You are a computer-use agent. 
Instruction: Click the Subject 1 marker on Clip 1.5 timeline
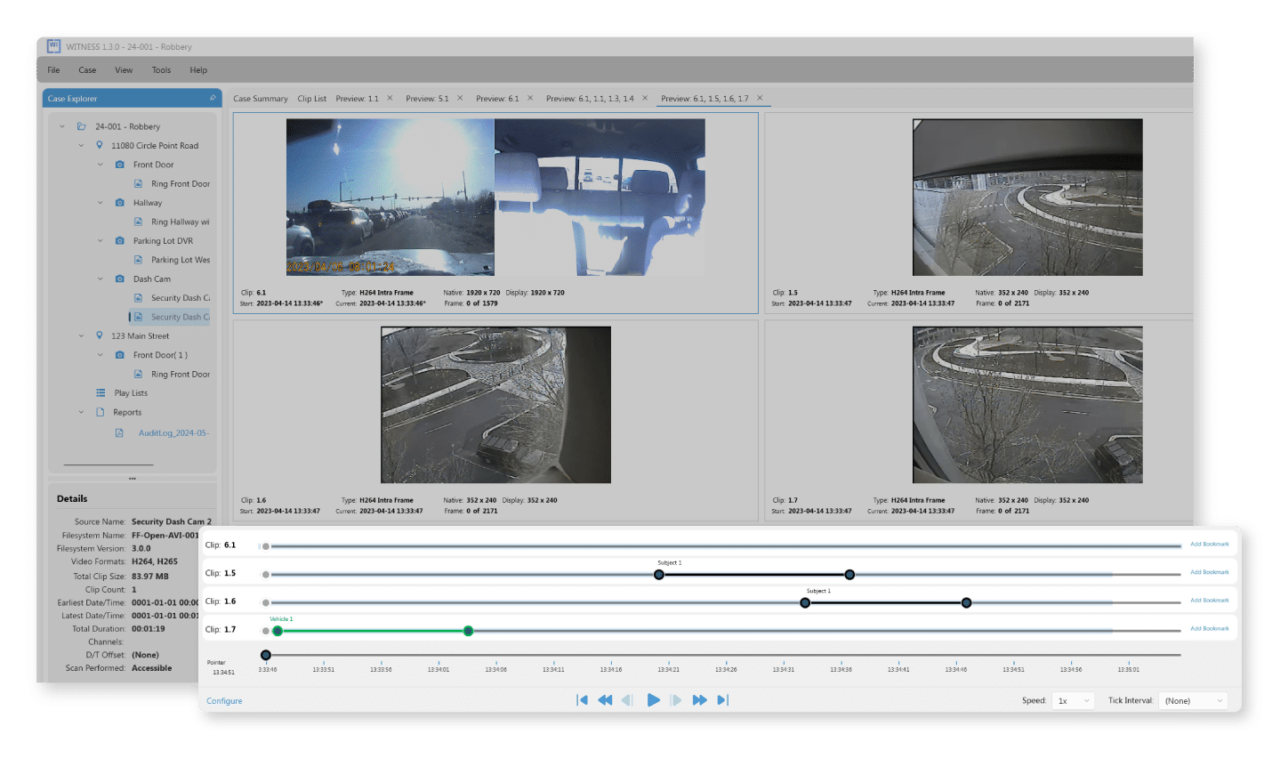coord(659,575)
